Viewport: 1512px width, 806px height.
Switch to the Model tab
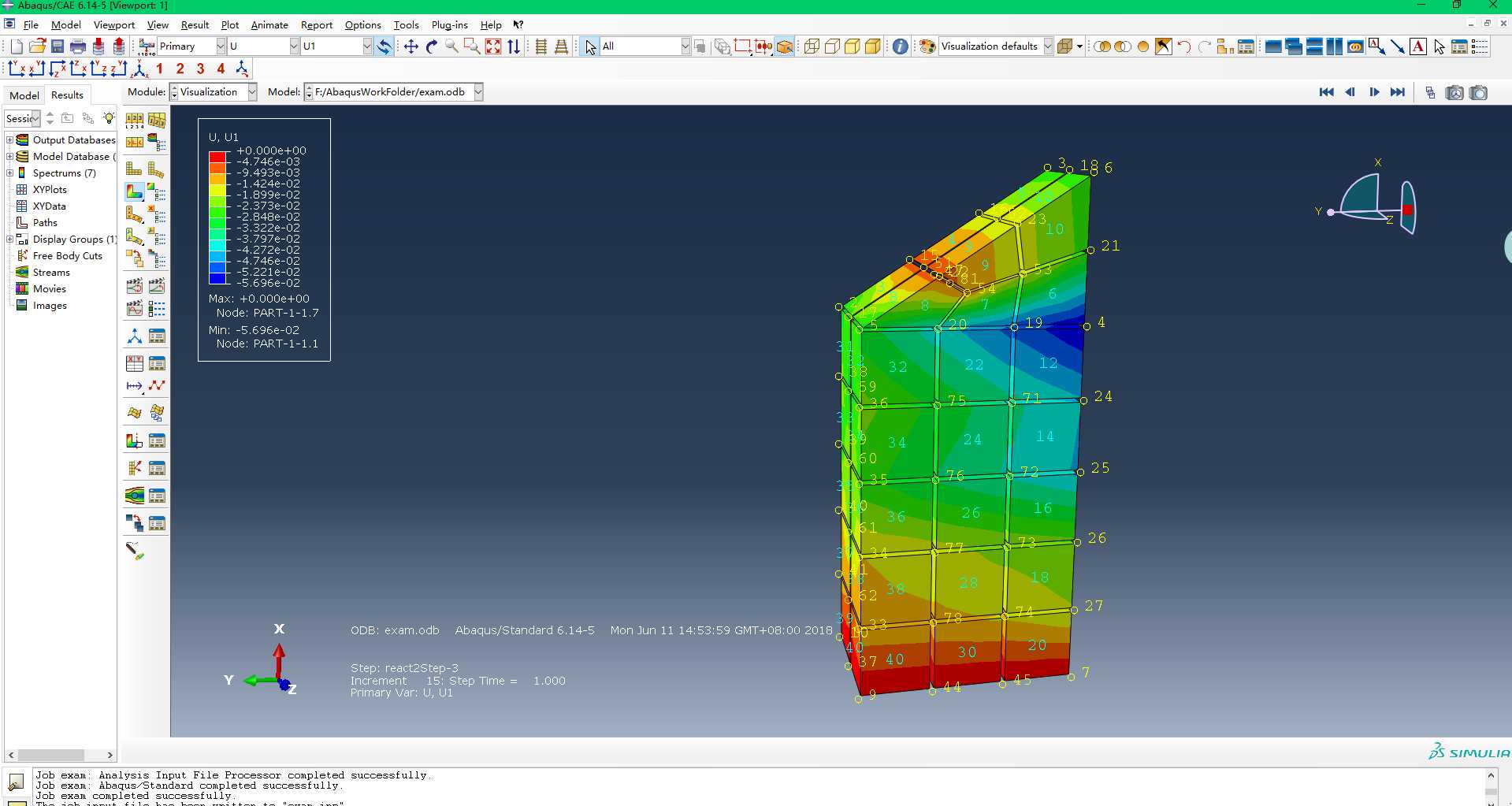click(24, 95)
